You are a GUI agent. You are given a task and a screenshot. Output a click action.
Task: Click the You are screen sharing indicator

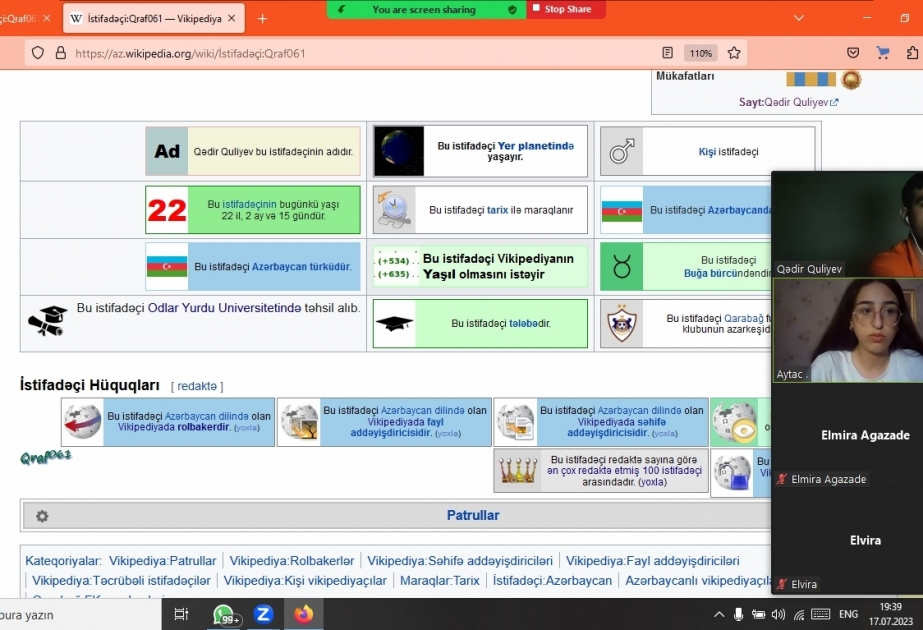tap(426, 9)
